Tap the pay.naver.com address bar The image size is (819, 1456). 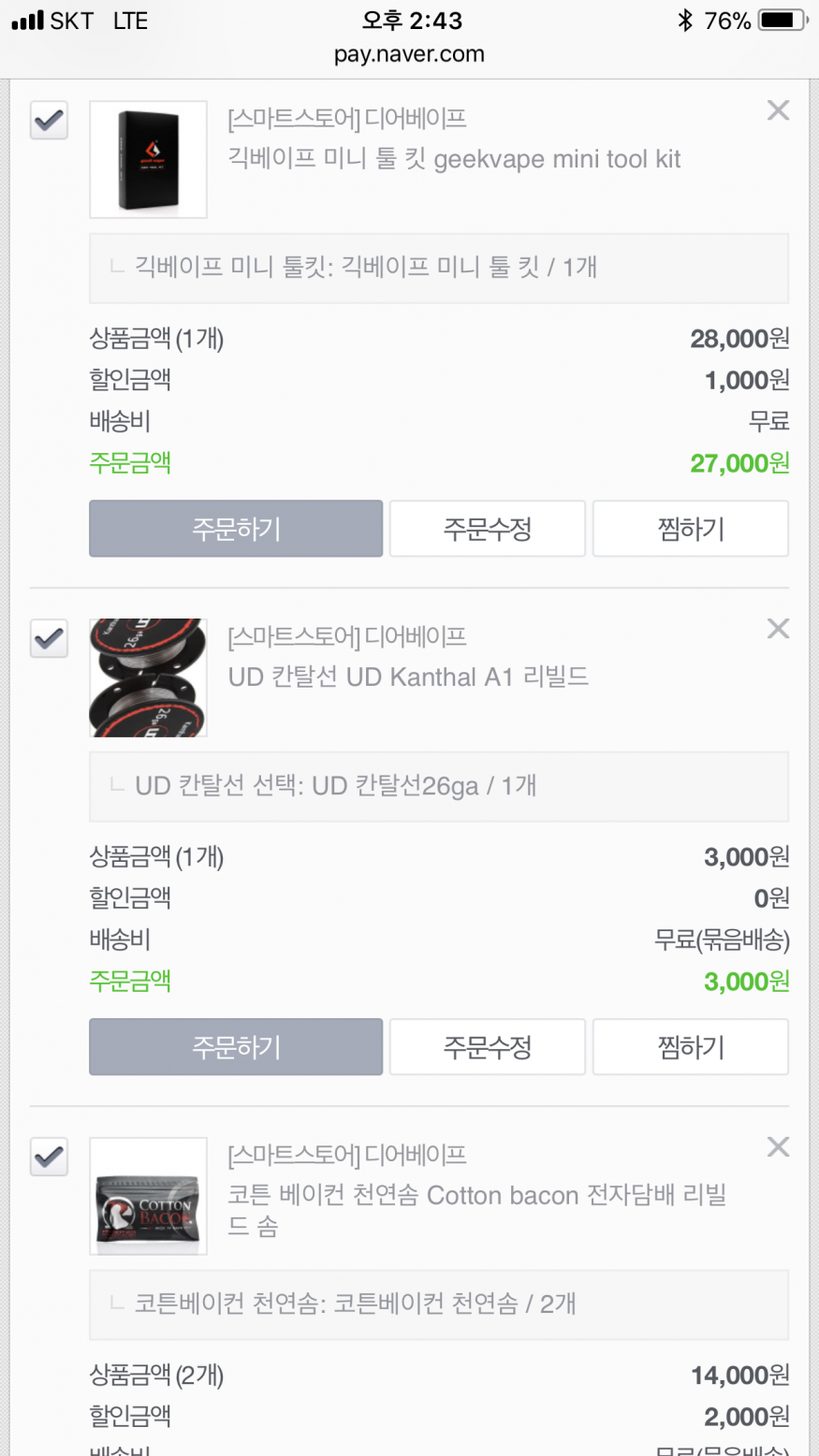pyautogui.click(x=409, y=54)
